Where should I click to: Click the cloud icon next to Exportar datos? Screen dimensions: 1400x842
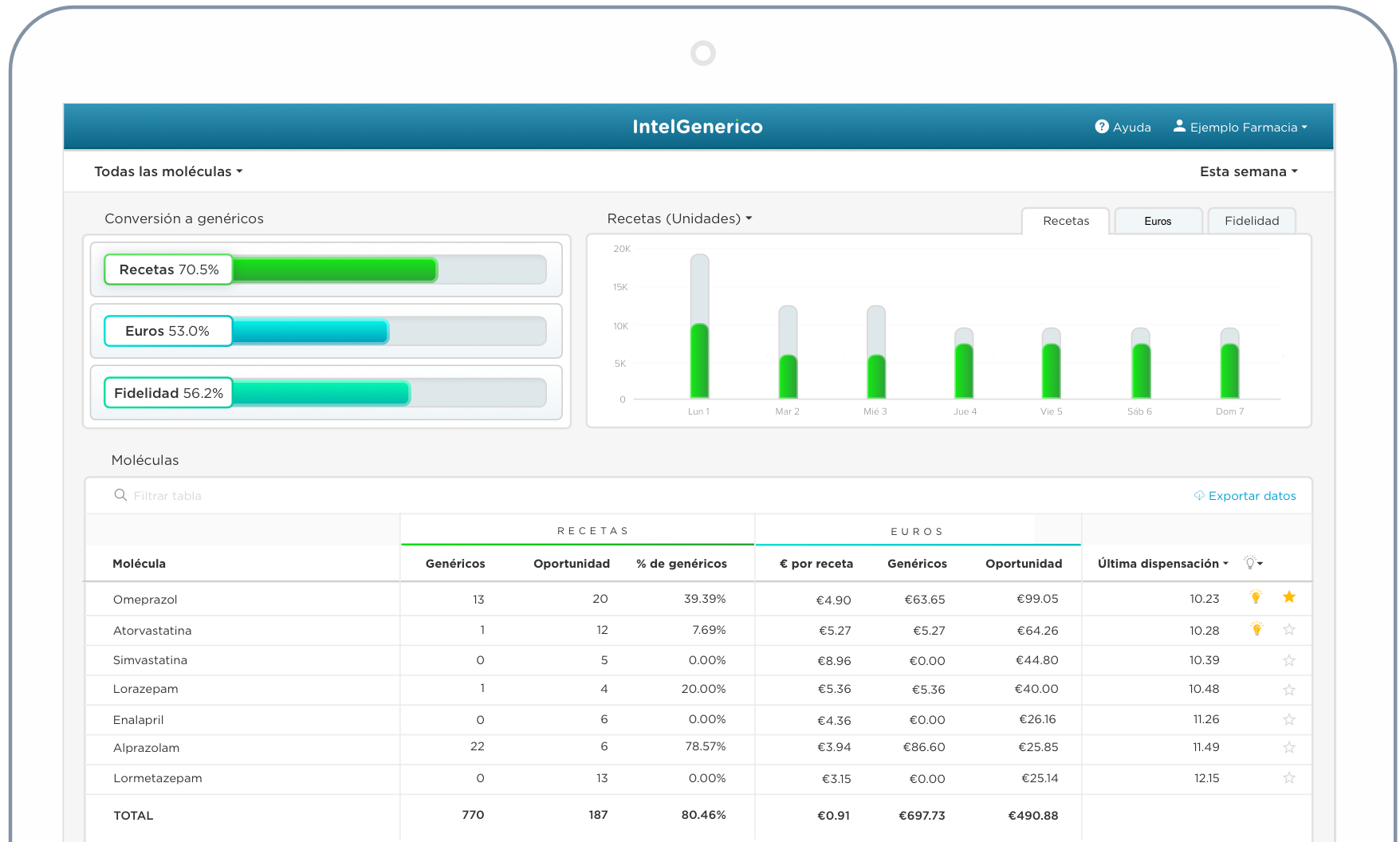[1199, 496]
